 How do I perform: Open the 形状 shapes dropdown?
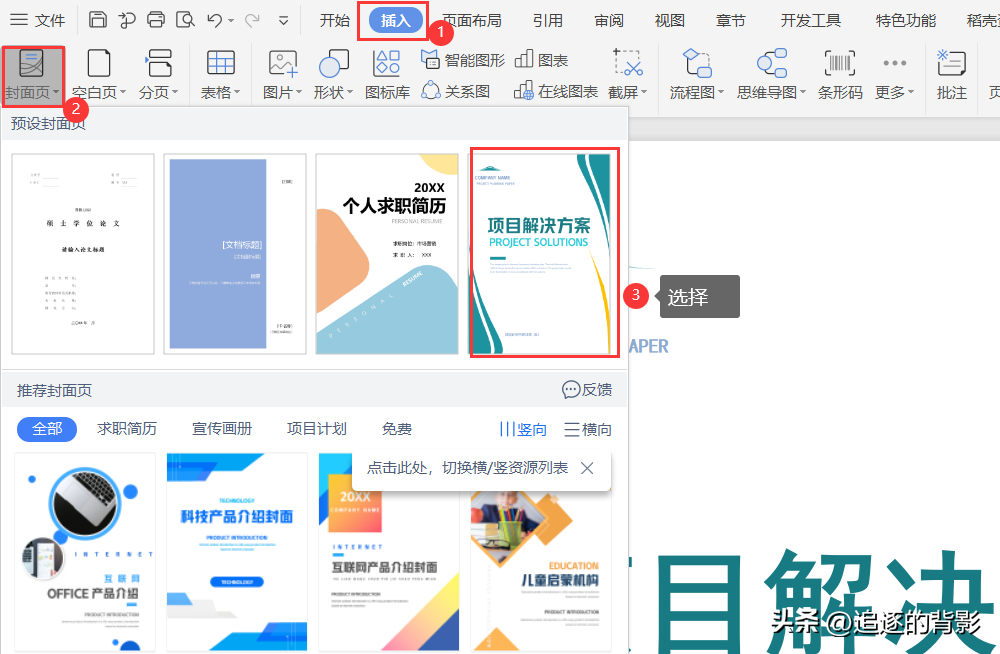coord(334,76)
